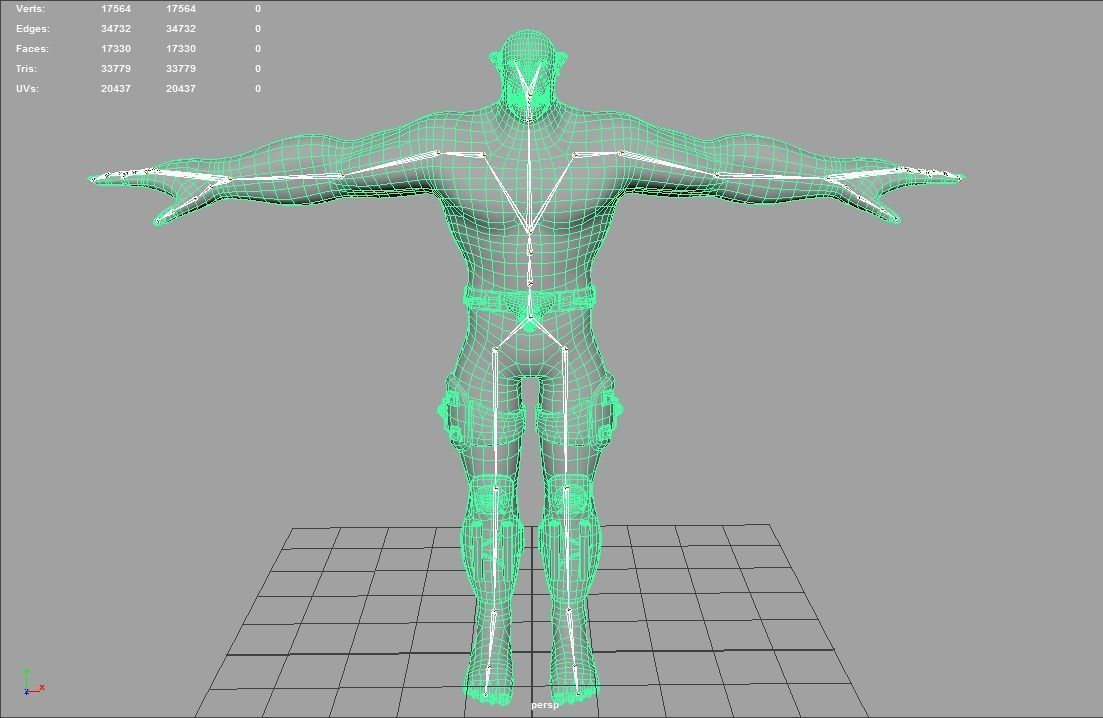Click the 0 value in the Faces row
Screen dimensions: 1103x718
coord(258,49)
